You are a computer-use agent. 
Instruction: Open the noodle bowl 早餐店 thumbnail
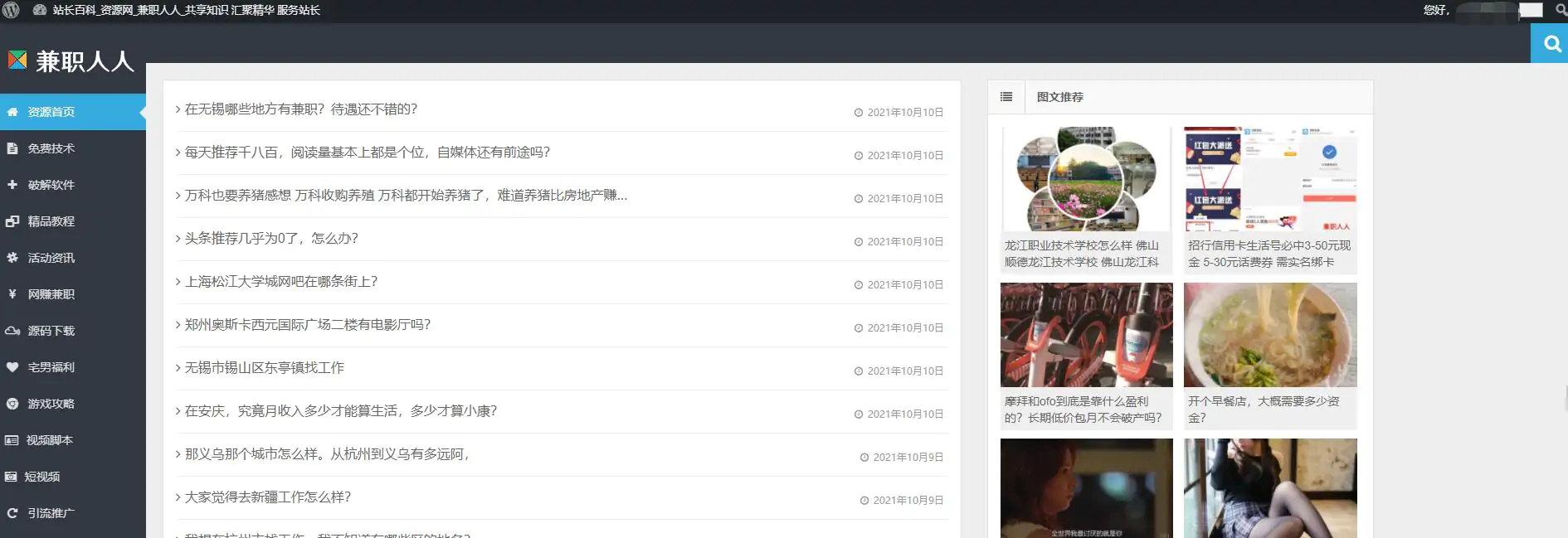(x=1270, y=335)
